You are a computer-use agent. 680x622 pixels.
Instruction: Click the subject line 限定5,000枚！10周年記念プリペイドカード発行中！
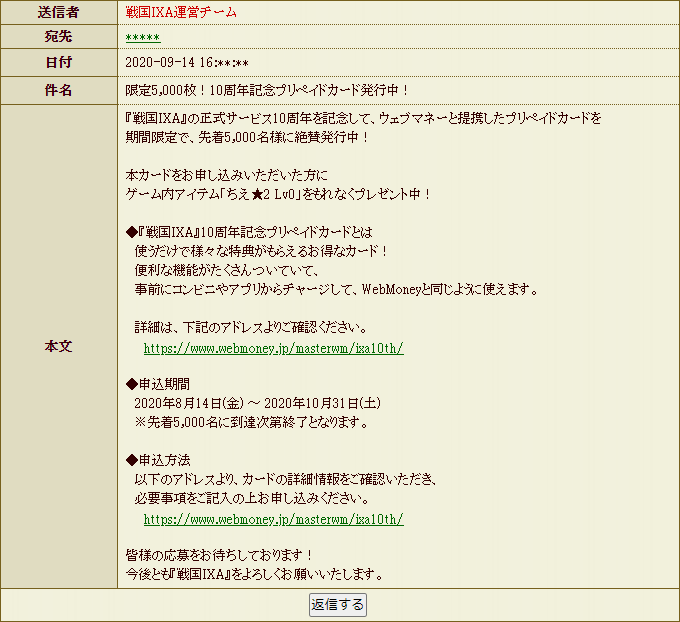click(267, 90)
